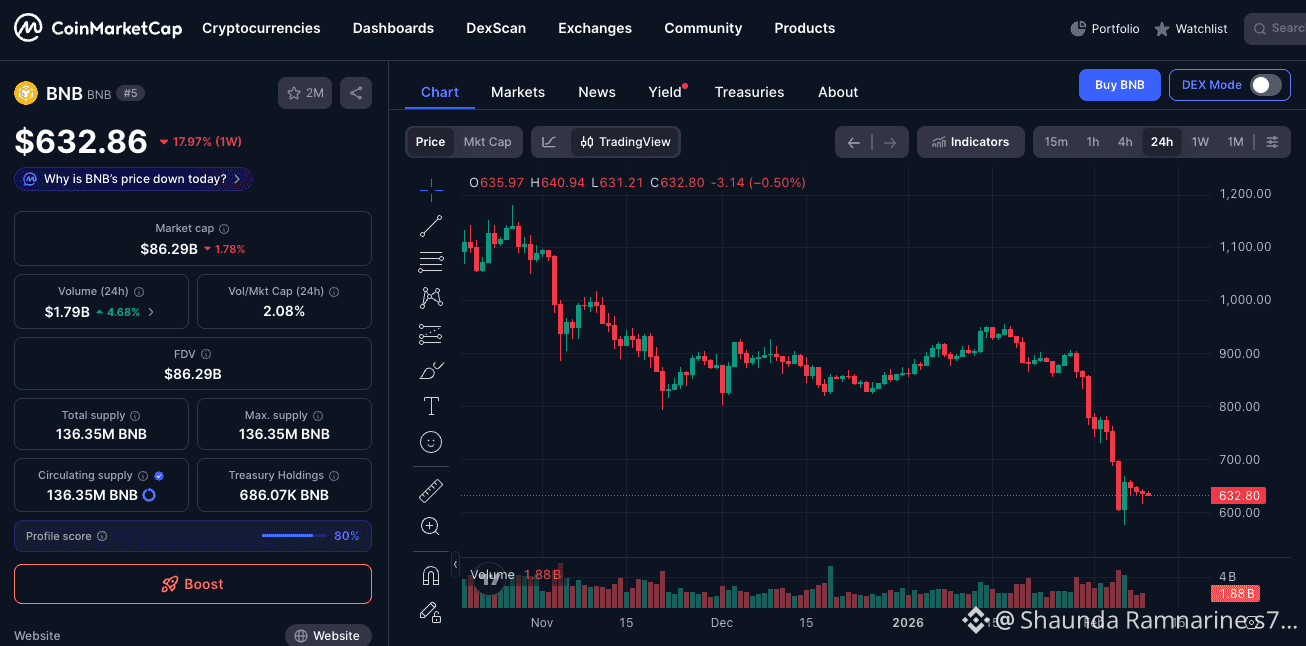Choose the text annotation tool
The width and height of the screenshot is (1306, 646).
click(x=431, y=406)
